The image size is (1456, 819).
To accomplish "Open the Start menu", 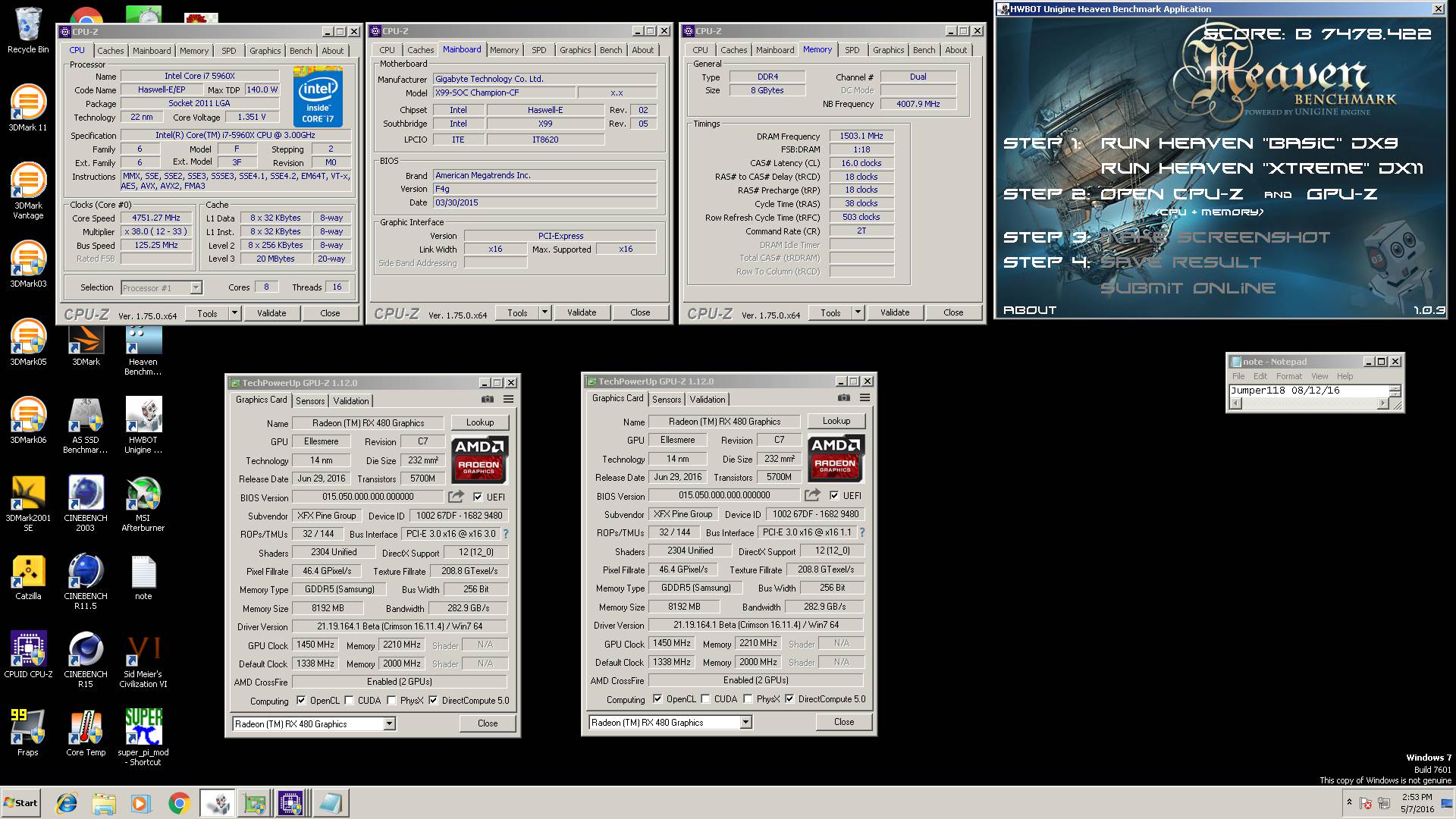I will [x=20, y=803].
